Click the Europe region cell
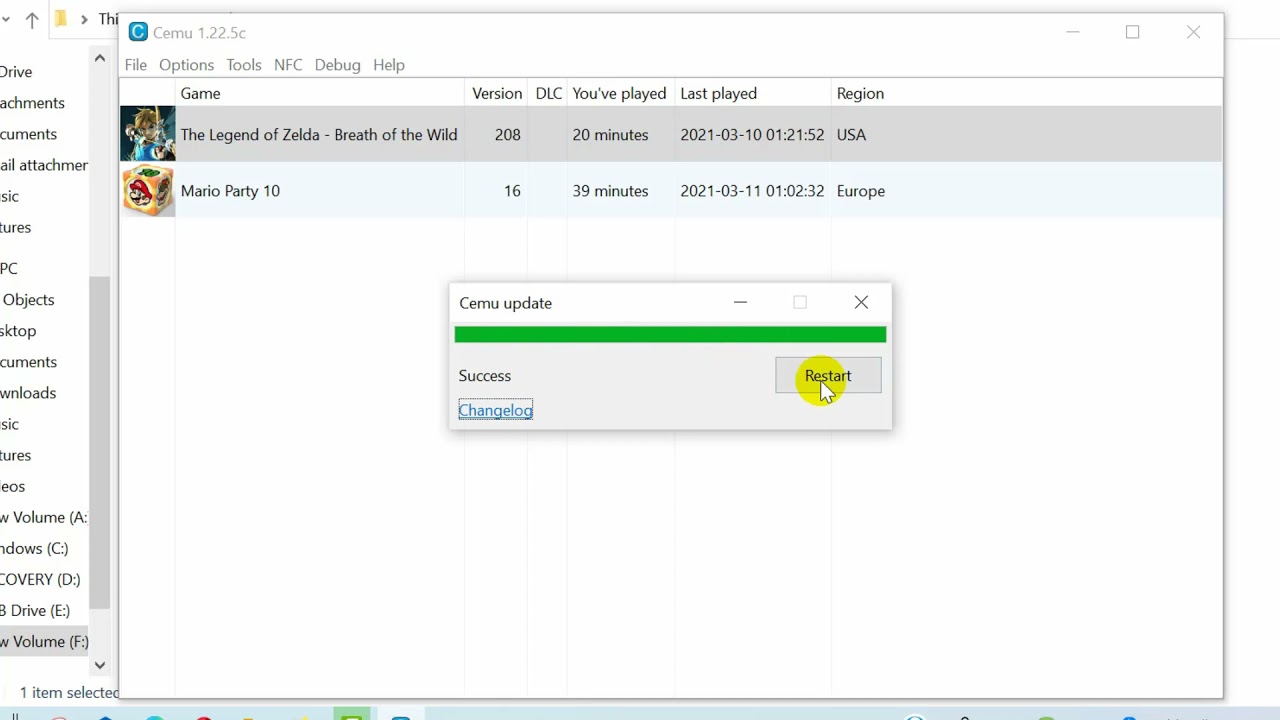The width and height of the screenshot is (1280, 720). click(x=861, y=191)
